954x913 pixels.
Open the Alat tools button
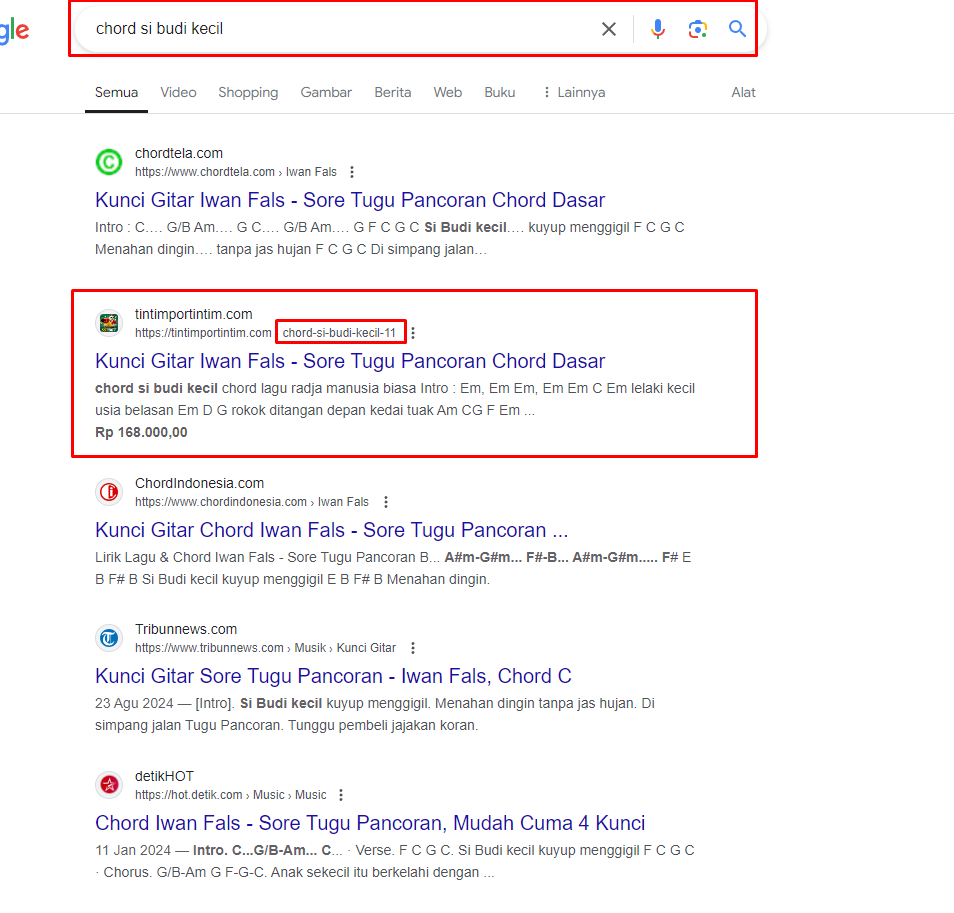(743, 92)
